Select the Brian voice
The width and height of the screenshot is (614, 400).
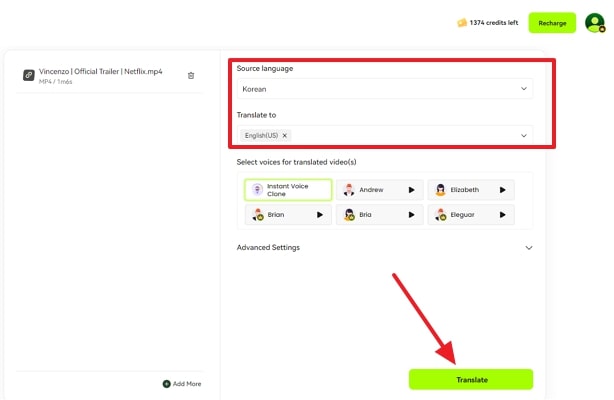click(x=288, y=215)
